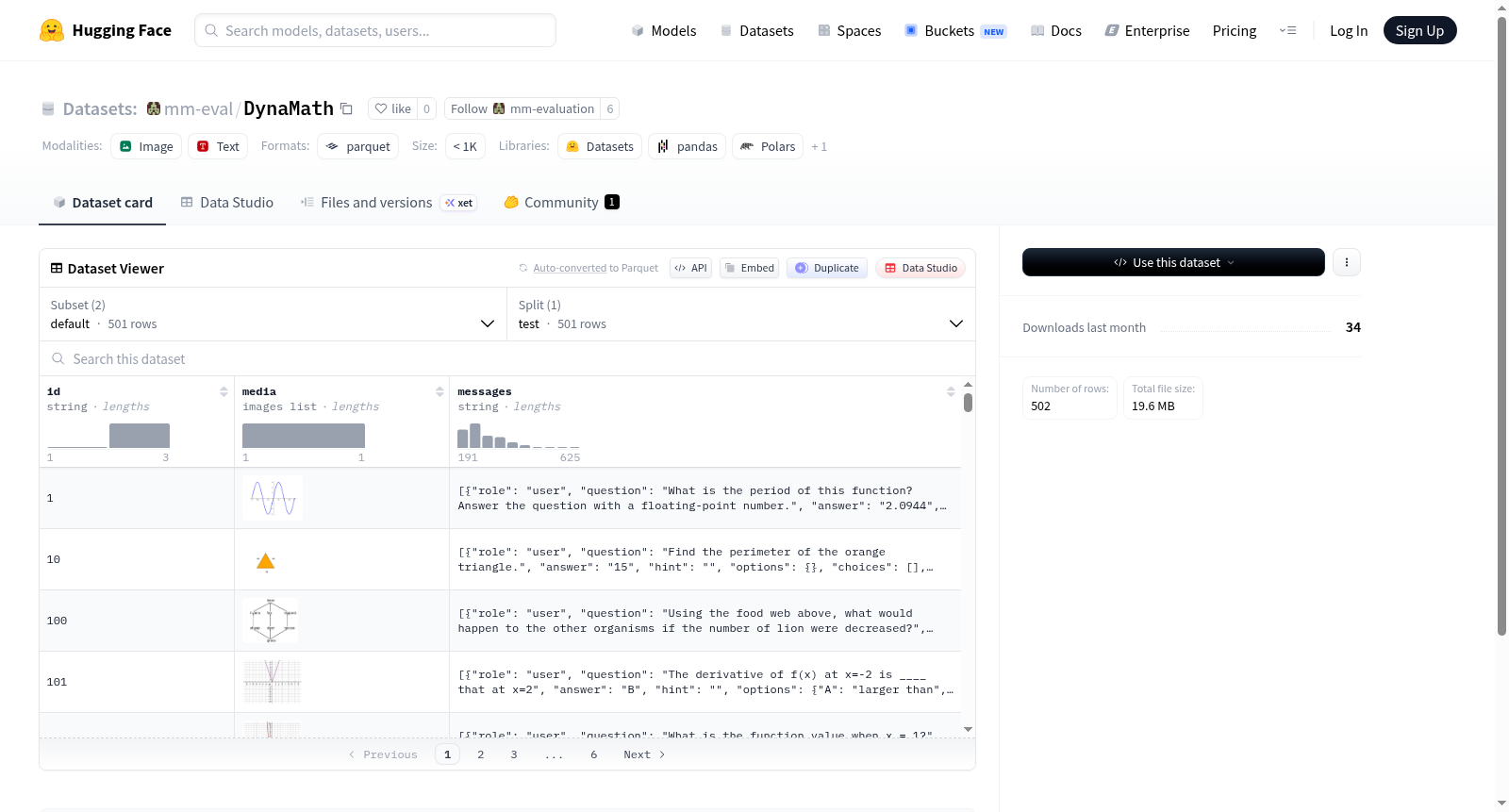Filter by the < 1K size tag
This screenshot has height=812, width=1509.
click(465, 146)
